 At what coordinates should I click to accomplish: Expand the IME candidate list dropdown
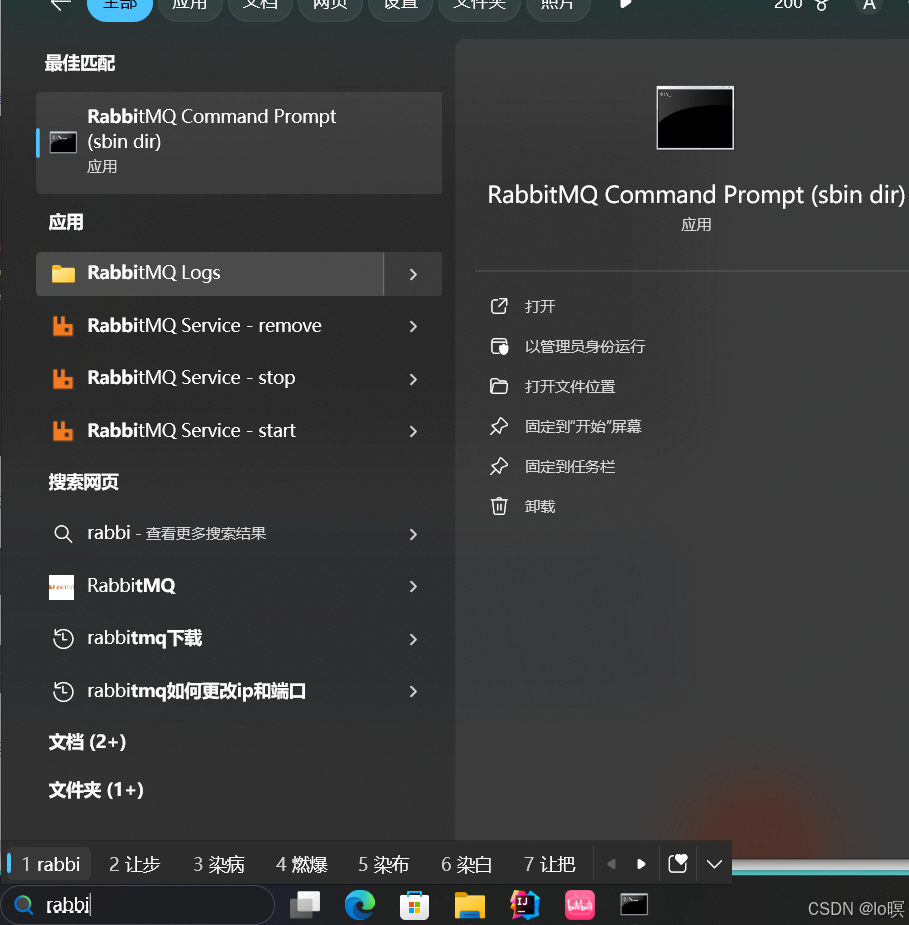click(714, 865)
